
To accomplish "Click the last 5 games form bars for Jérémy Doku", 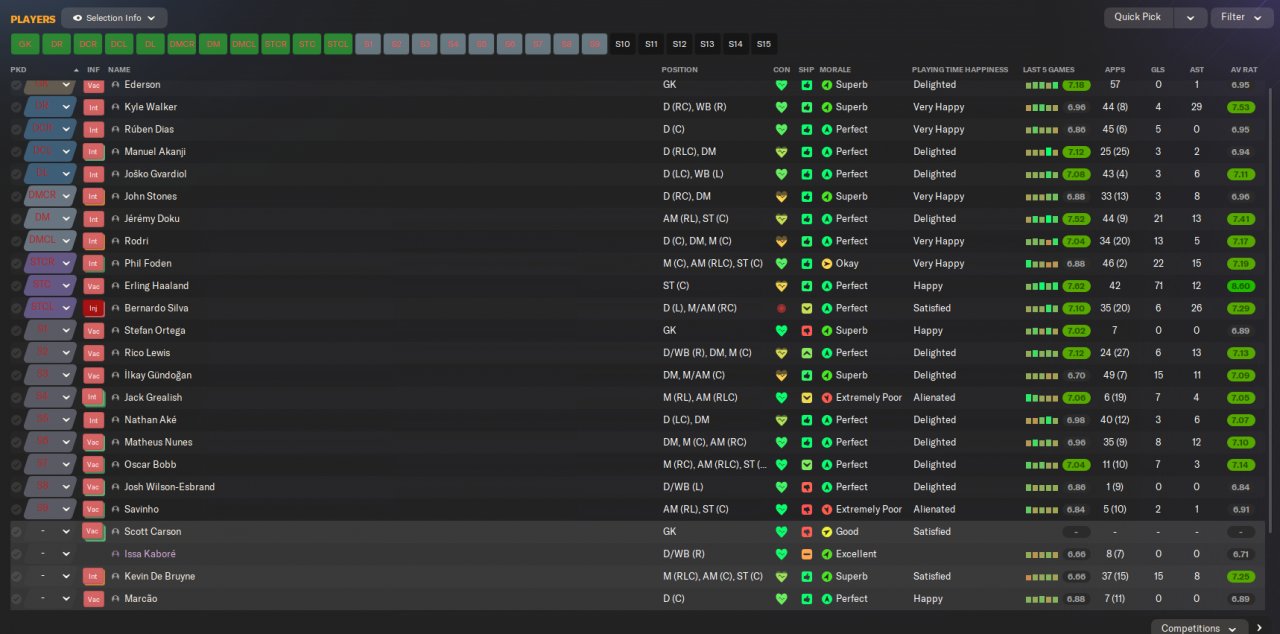I will [x=1041, y=219].
